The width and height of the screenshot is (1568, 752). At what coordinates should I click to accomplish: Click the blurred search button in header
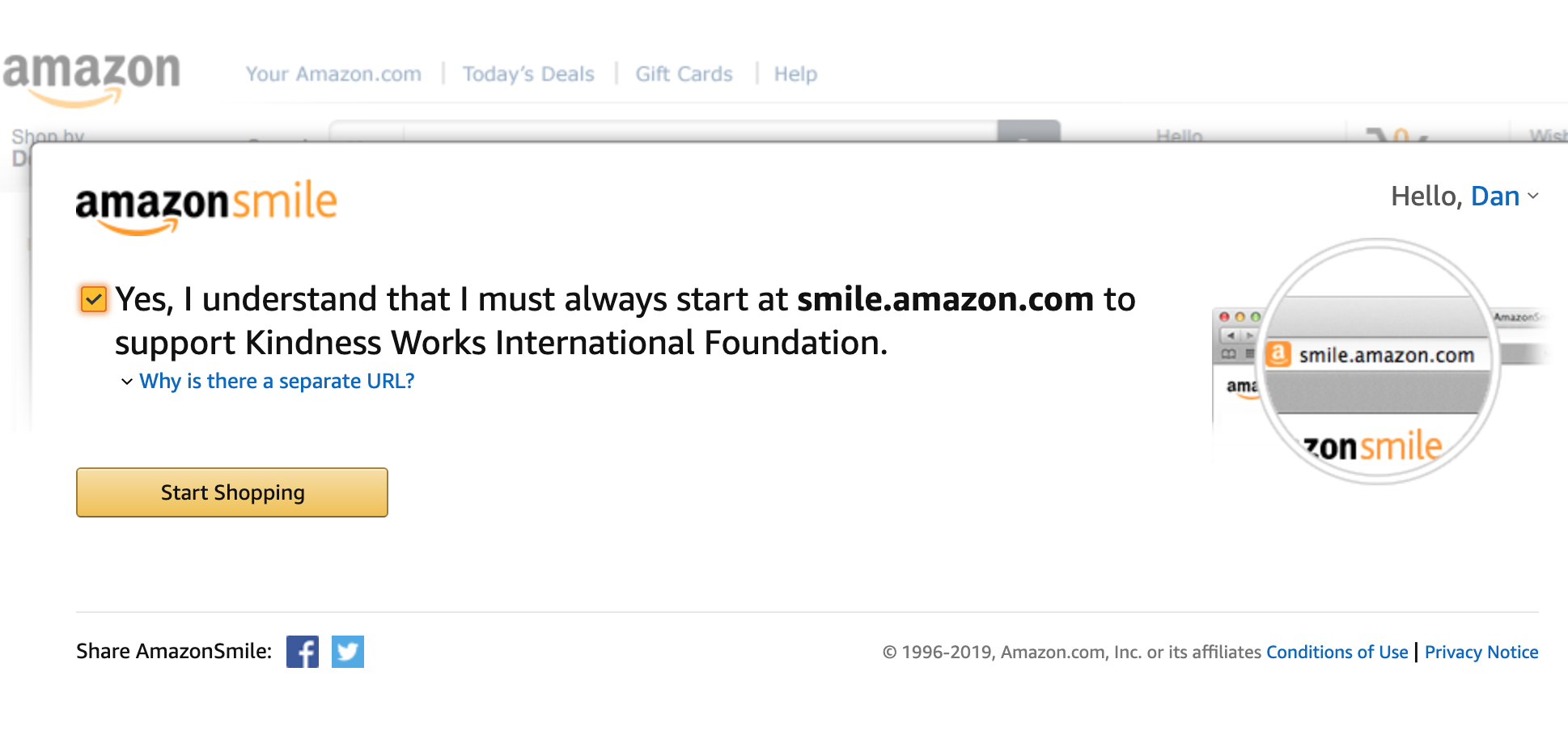1028,131
